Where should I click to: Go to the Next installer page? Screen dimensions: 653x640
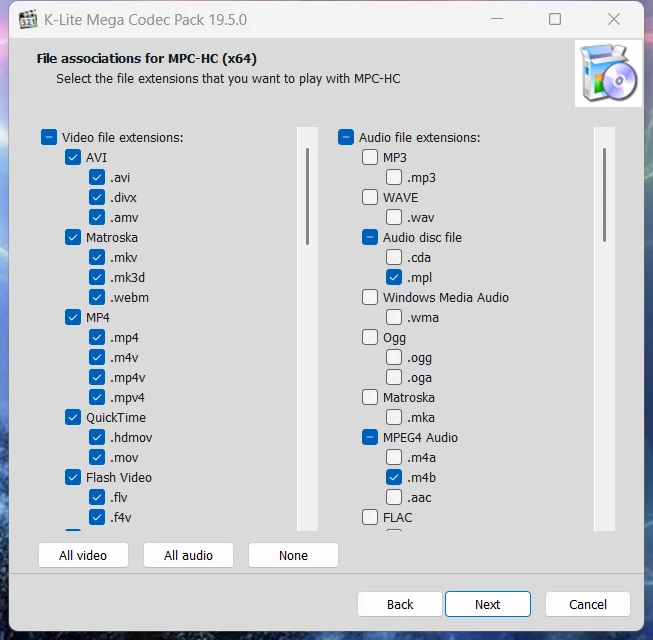(x=487, y=604)
